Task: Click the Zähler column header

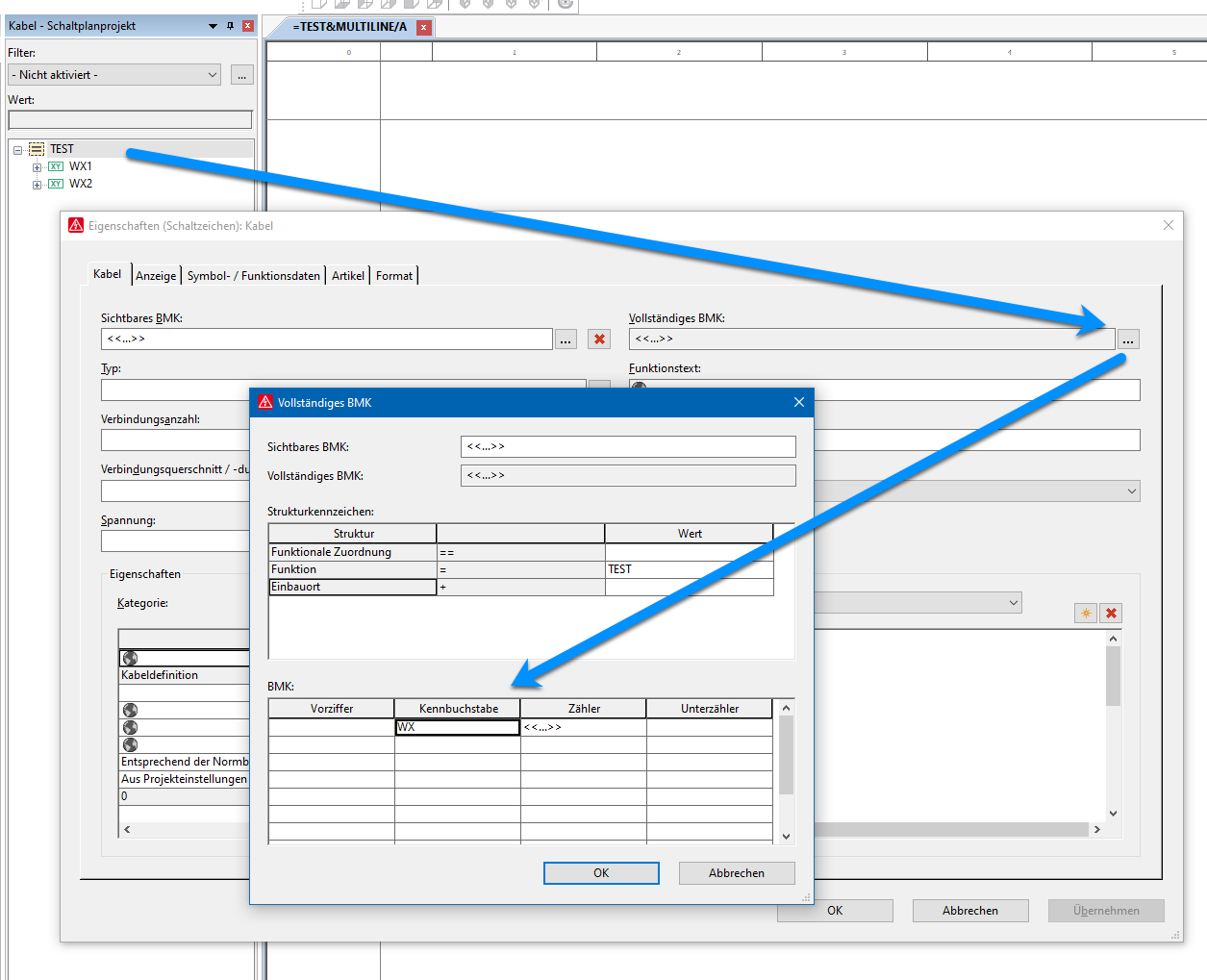Action: coord(584,709)
